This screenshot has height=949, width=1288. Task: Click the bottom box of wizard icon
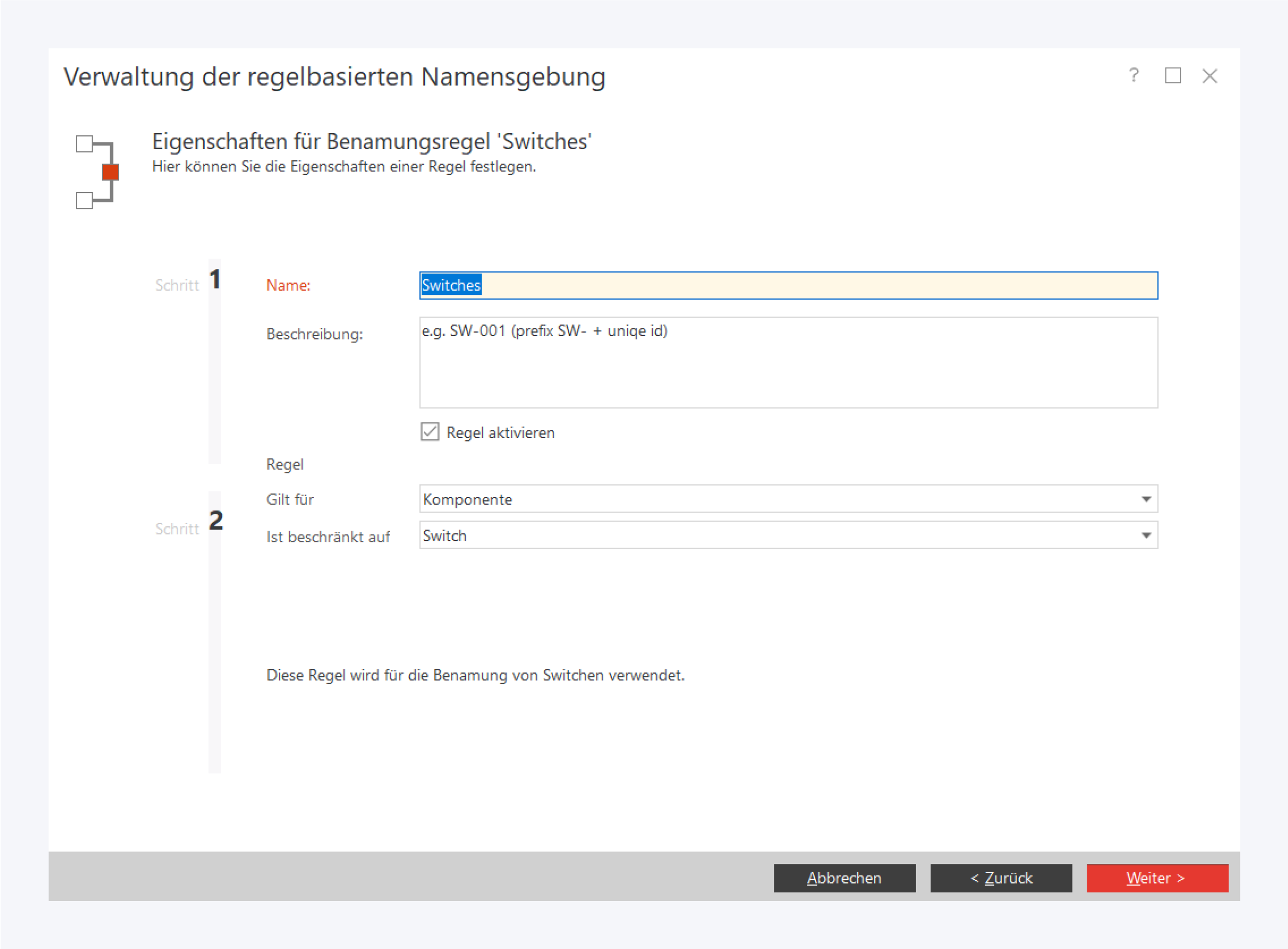(85, 201)
